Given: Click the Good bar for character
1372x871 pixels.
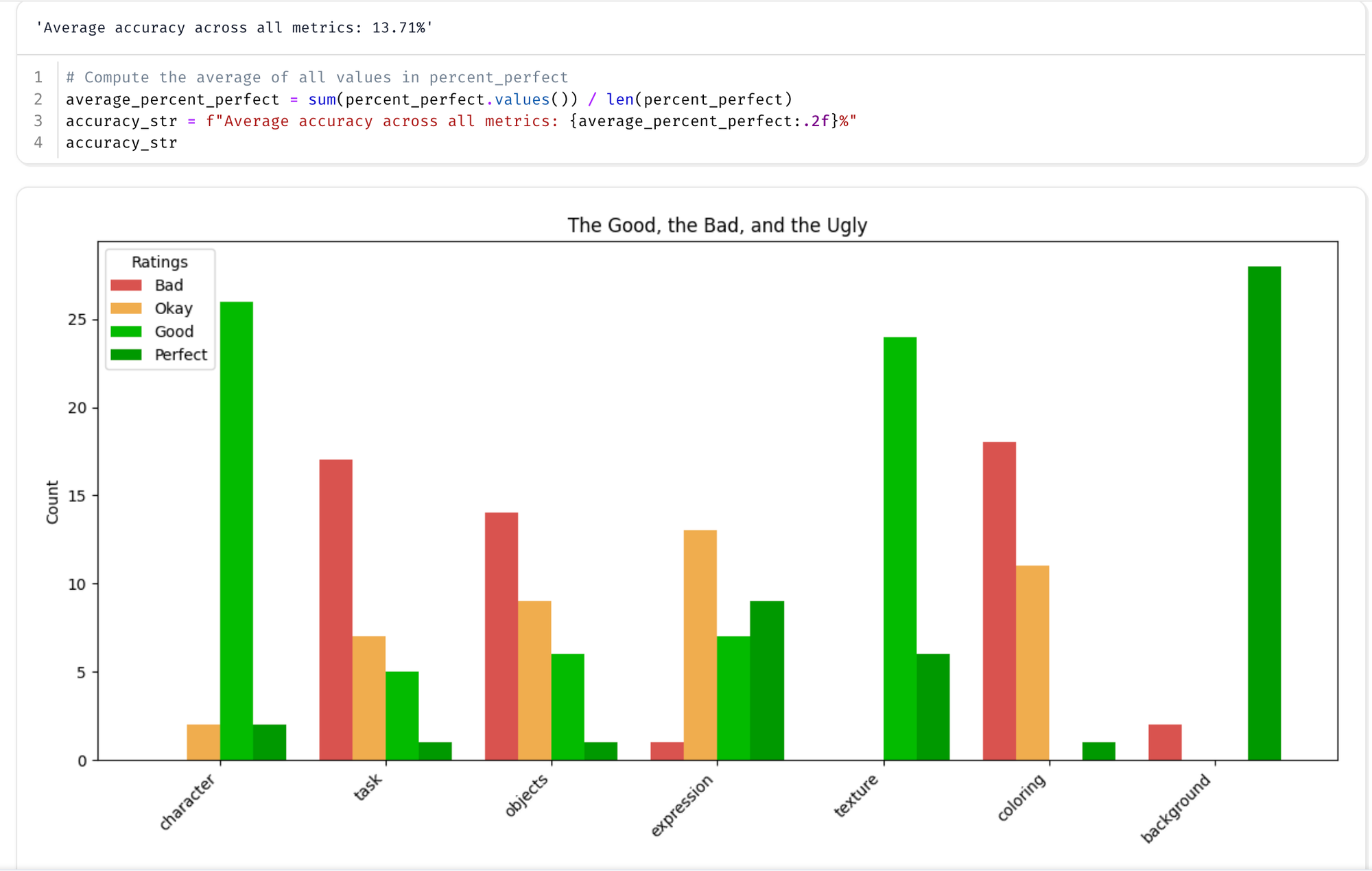Looking at the screenshot, I should pyautogui.click(x=237, y=531).
